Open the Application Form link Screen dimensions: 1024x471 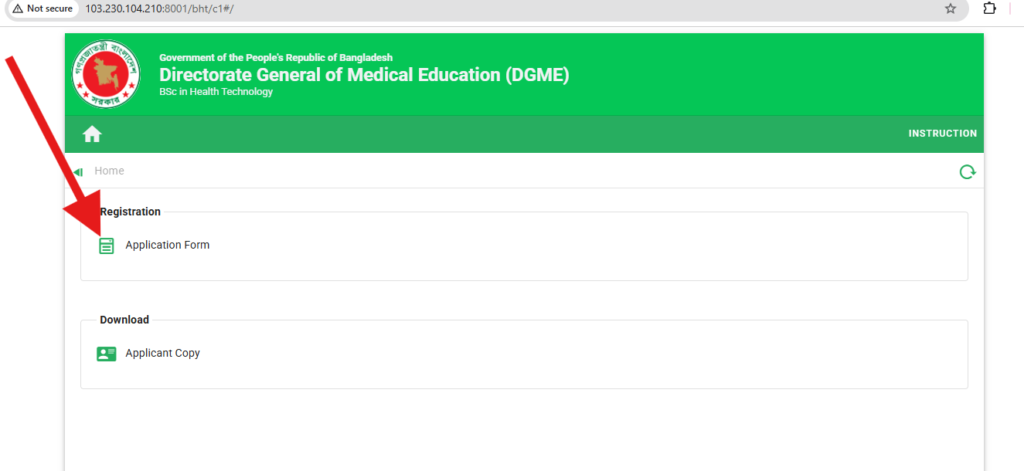(x=167, y=245)
